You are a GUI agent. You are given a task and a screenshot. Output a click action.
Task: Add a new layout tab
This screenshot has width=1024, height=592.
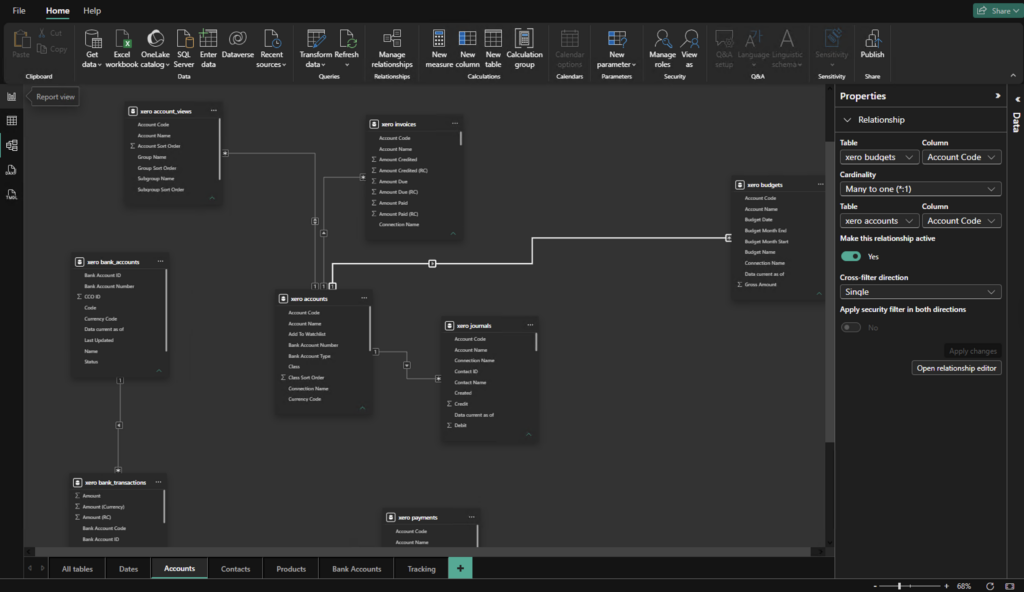460,568
